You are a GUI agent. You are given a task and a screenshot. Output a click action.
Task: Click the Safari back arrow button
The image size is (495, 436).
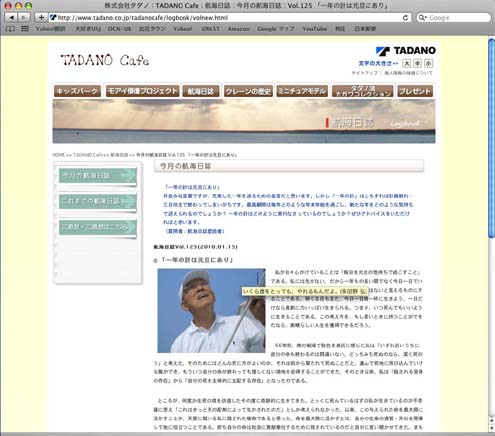tap(12, 17)
